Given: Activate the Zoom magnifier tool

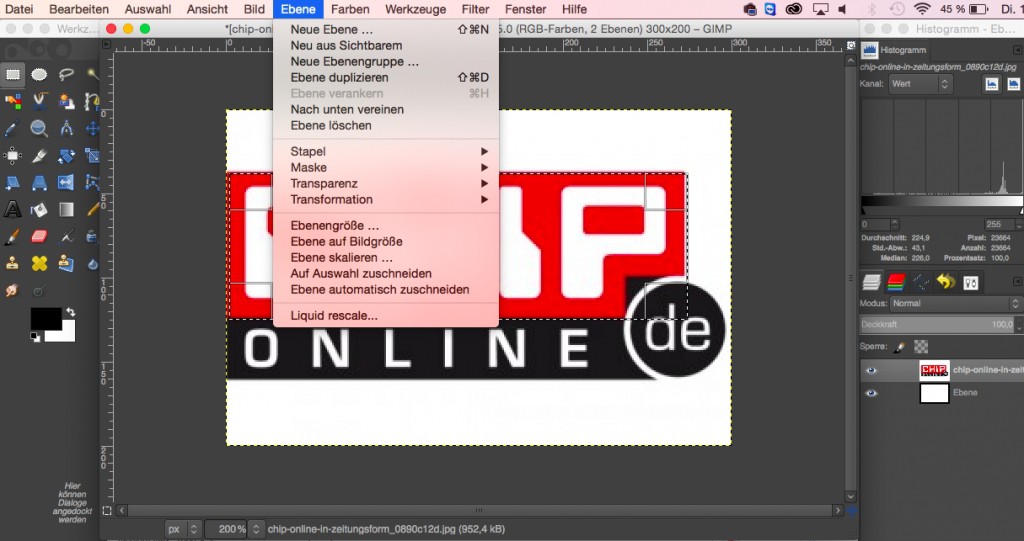Looking at the screenshot, I should (40, 128).
